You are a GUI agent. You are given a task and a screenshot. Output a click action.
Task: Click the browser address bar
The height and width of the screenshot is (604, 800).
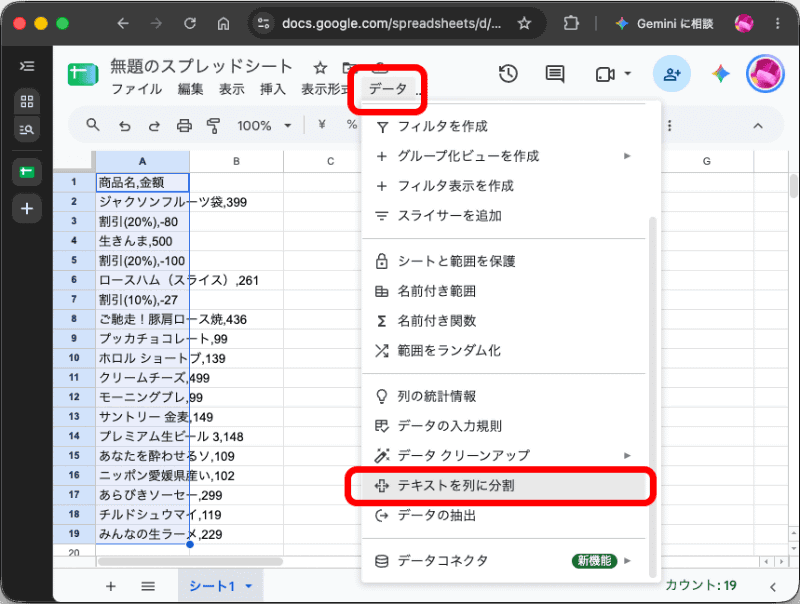(391, 23)
